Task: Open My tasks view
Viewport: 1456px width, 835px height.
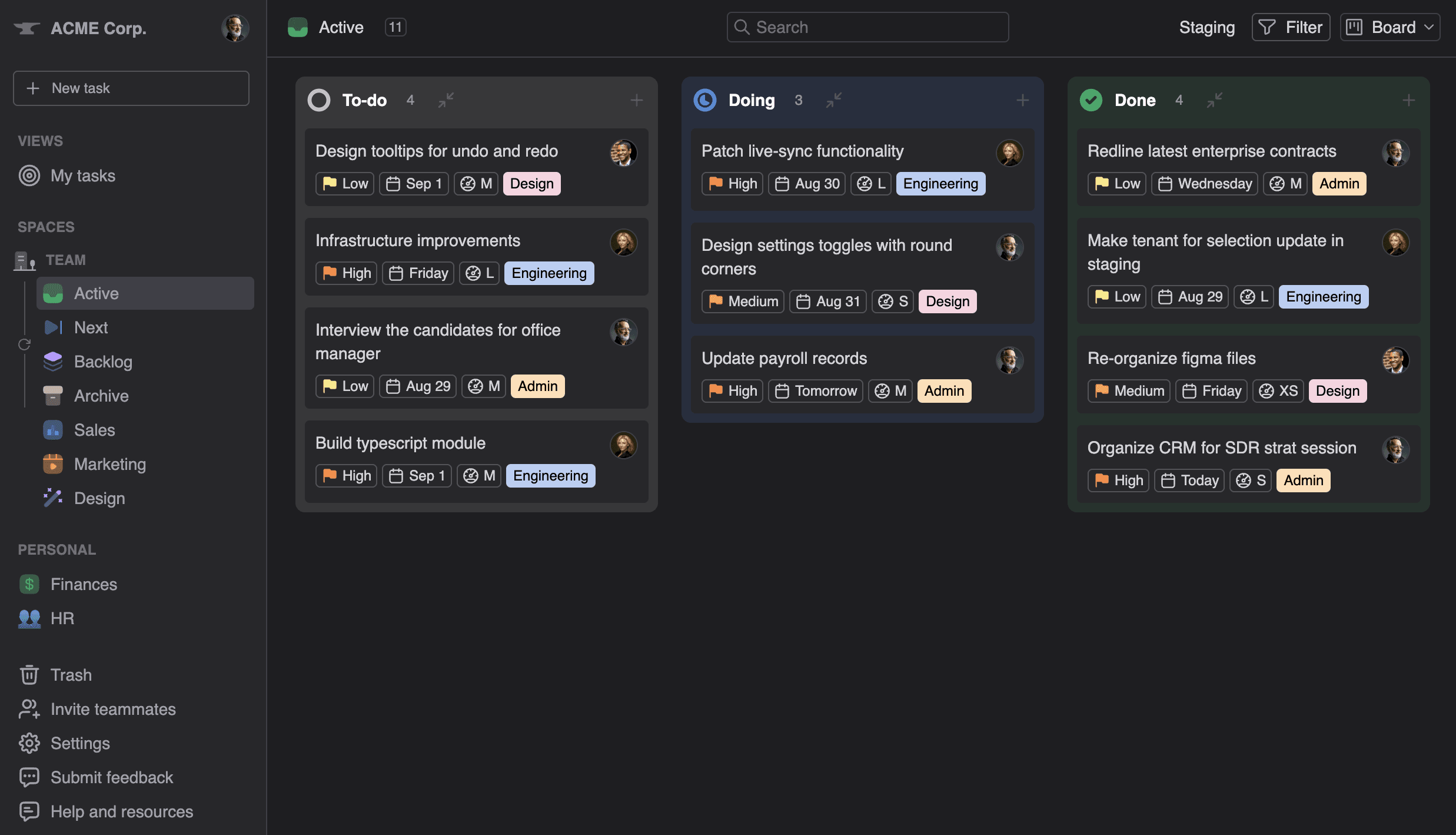Action: coord(82,175)
